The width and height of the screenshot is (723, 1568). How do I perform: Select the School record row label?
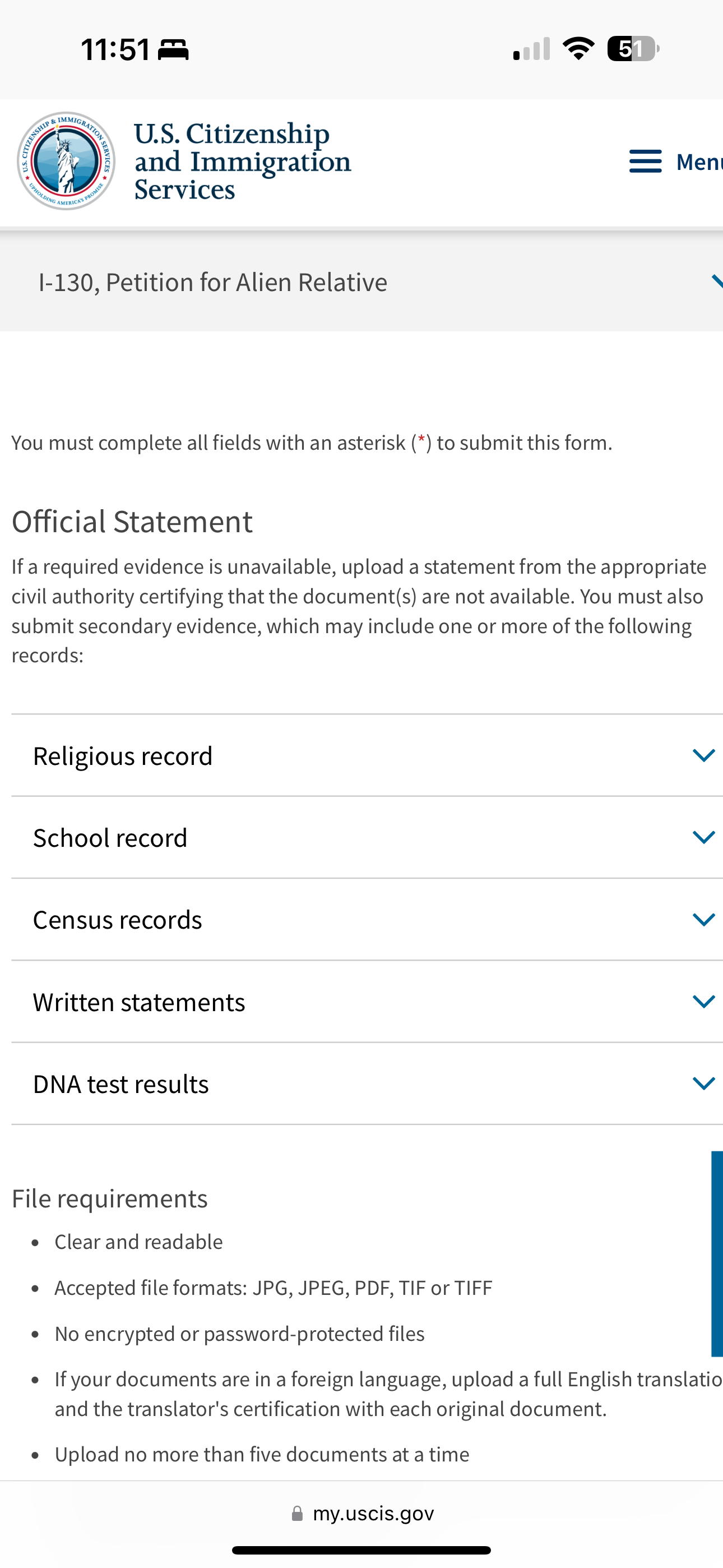point(110,838)
